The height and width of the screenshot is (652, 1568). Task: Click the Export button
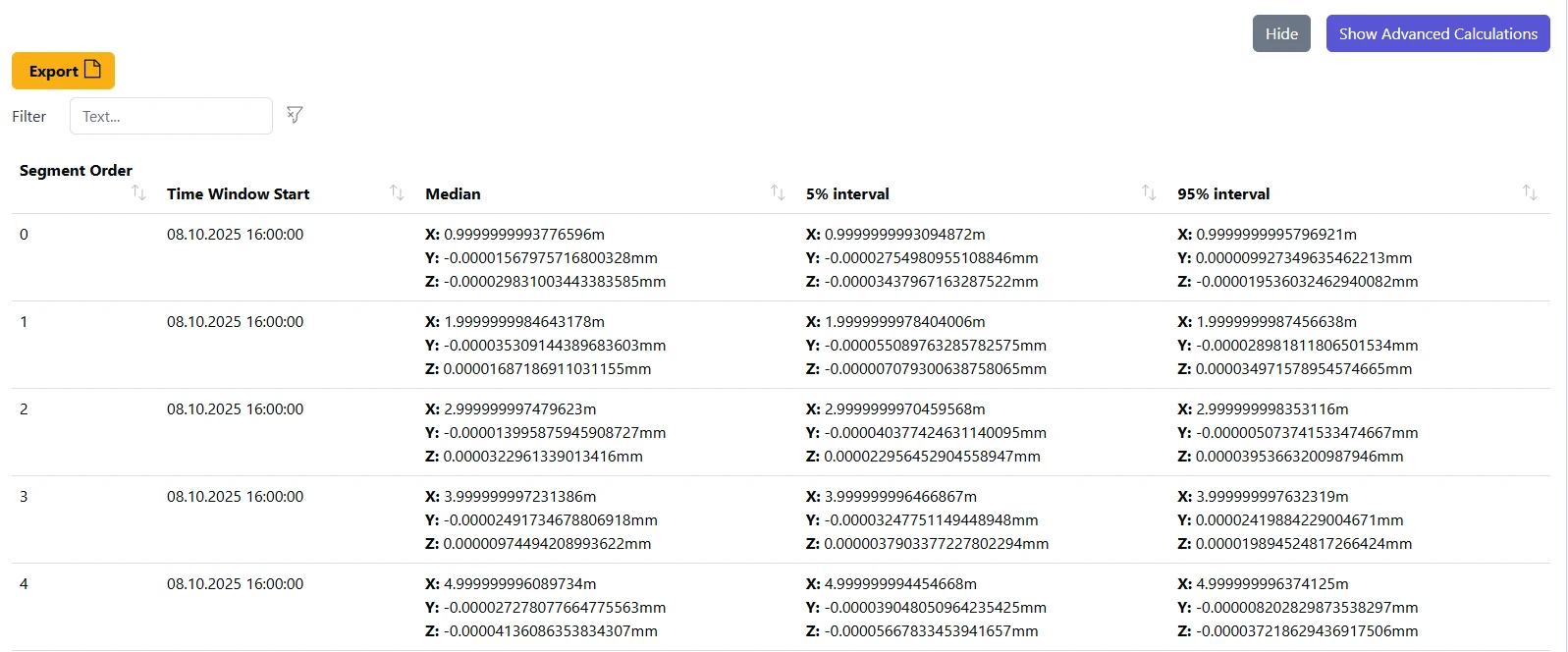[63, 70]
